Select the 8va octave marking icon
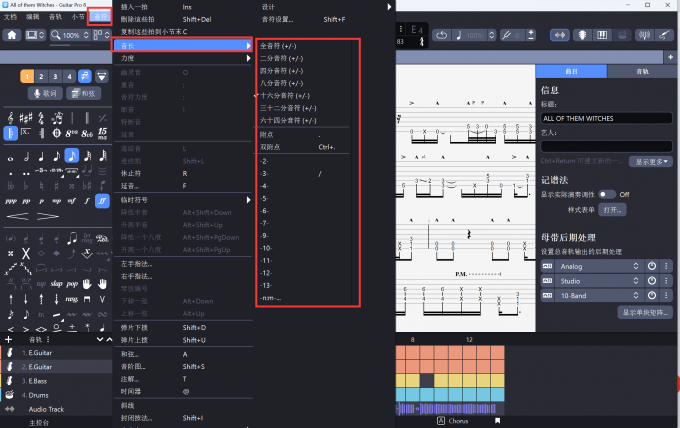Image resolution: width=680 pixels, height=428 pixels. (72, 133)
